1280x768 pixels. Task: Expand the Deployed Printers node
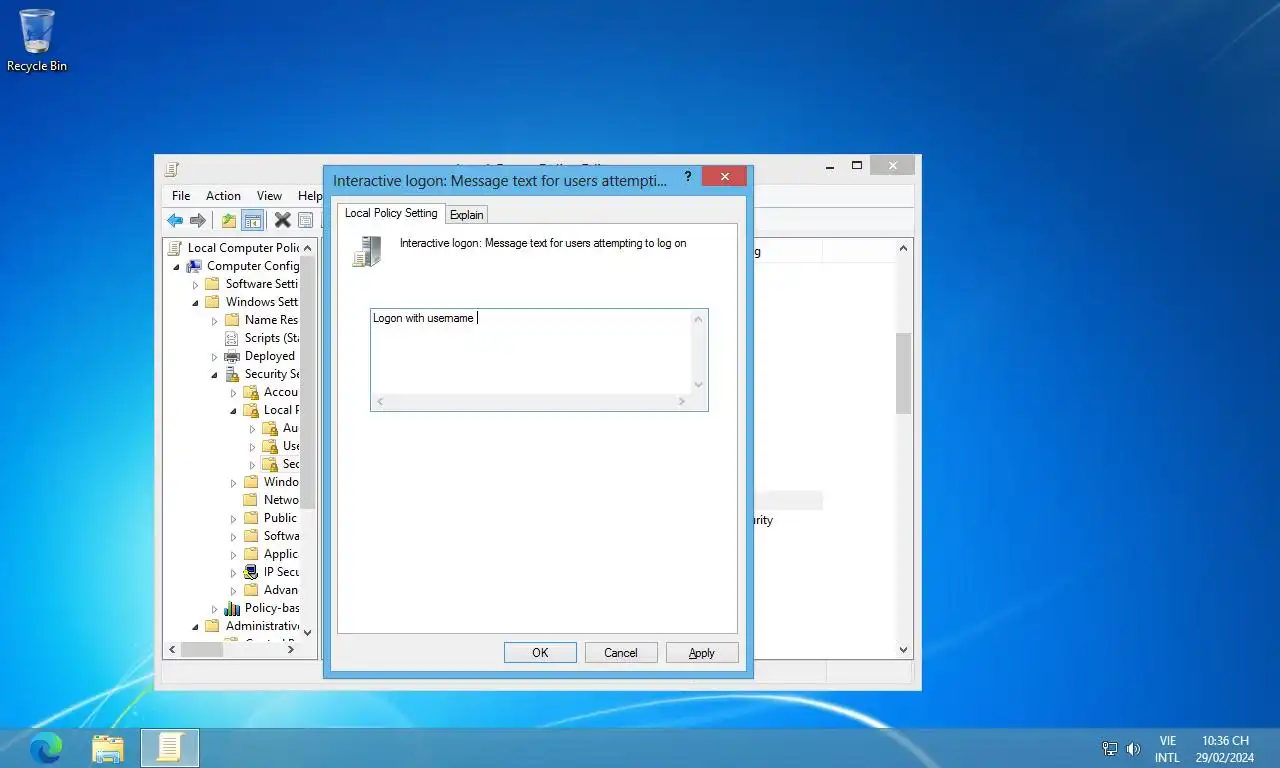pos(214,356)
